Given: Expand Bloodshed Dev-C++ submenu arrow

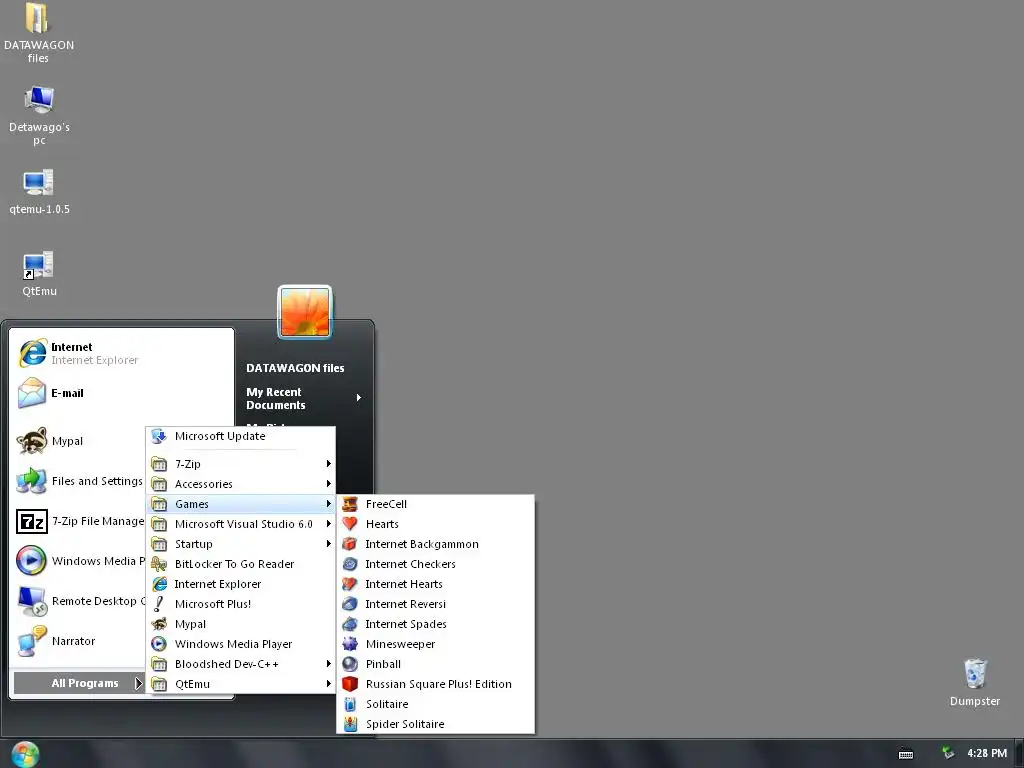Looking at the screenshot, I should (328, 664).
